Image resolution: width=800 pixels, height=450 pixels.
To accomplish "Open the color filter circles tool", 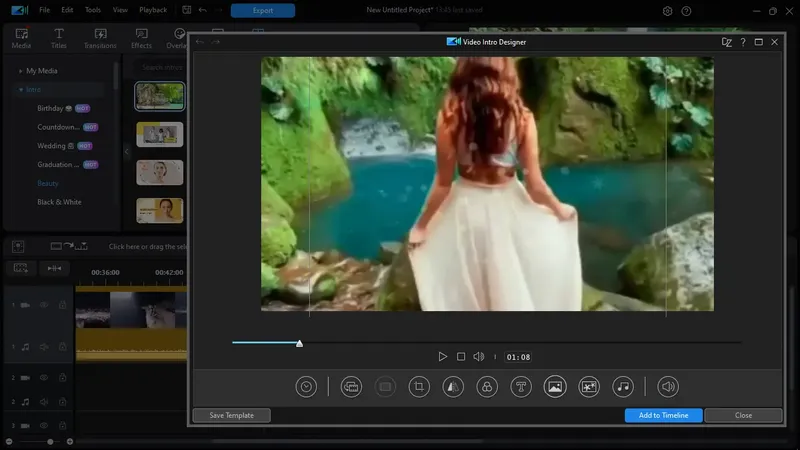I will tap(486, 387).
